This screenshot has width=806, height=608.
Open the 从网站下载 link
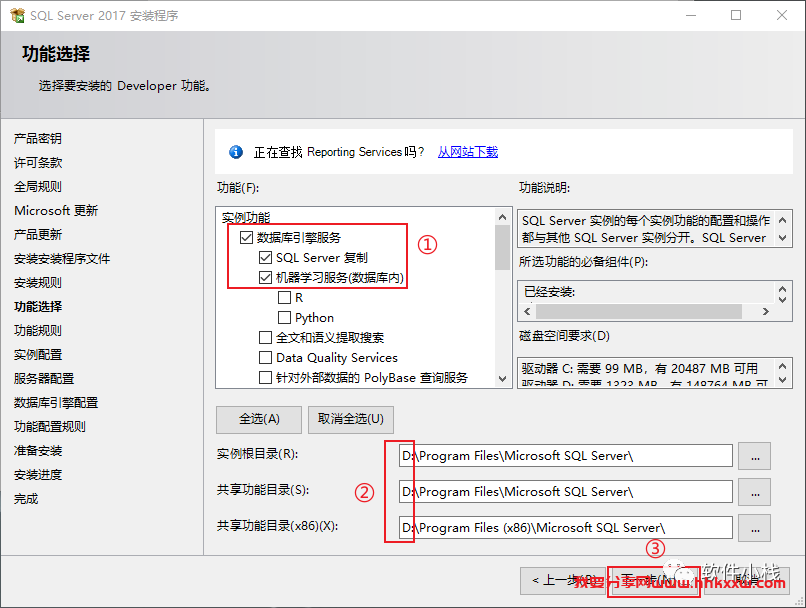pos(468,152)
